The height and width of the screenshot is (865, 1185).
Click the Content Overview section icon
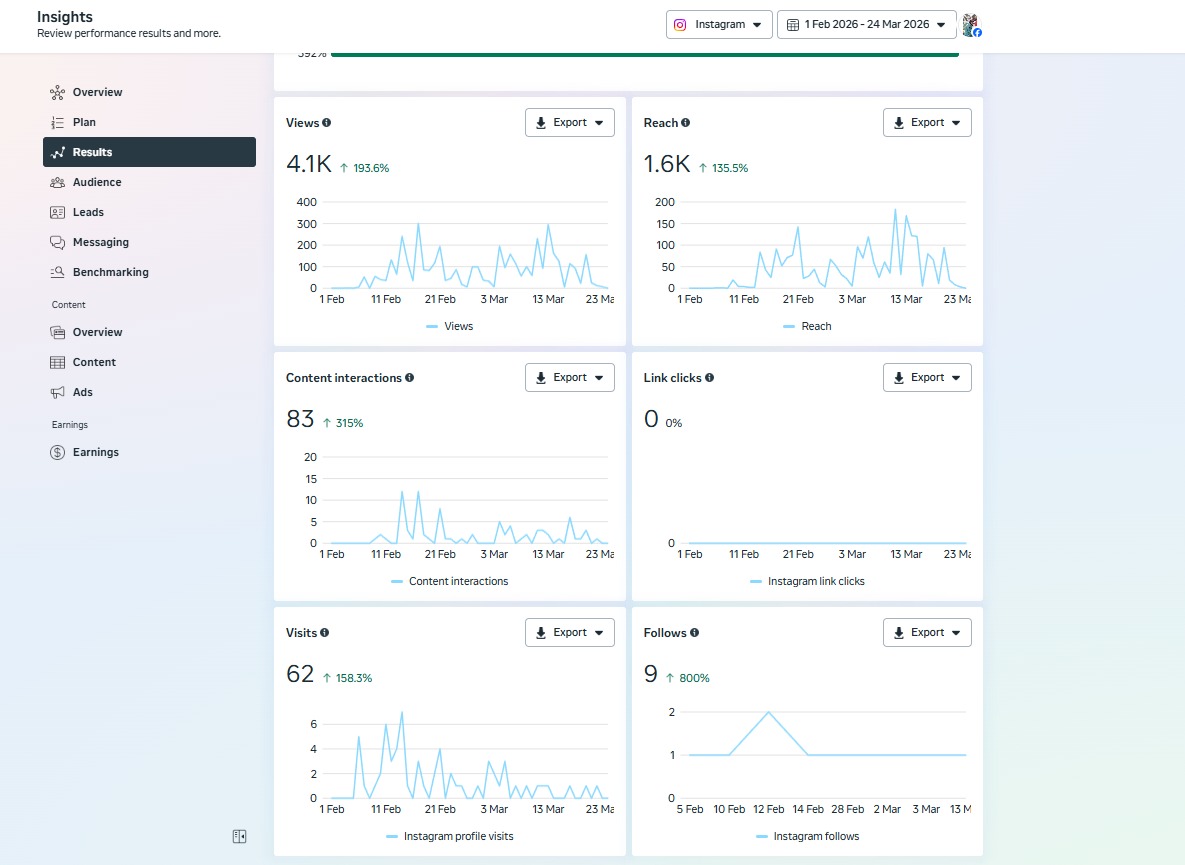tap(57, 332)
